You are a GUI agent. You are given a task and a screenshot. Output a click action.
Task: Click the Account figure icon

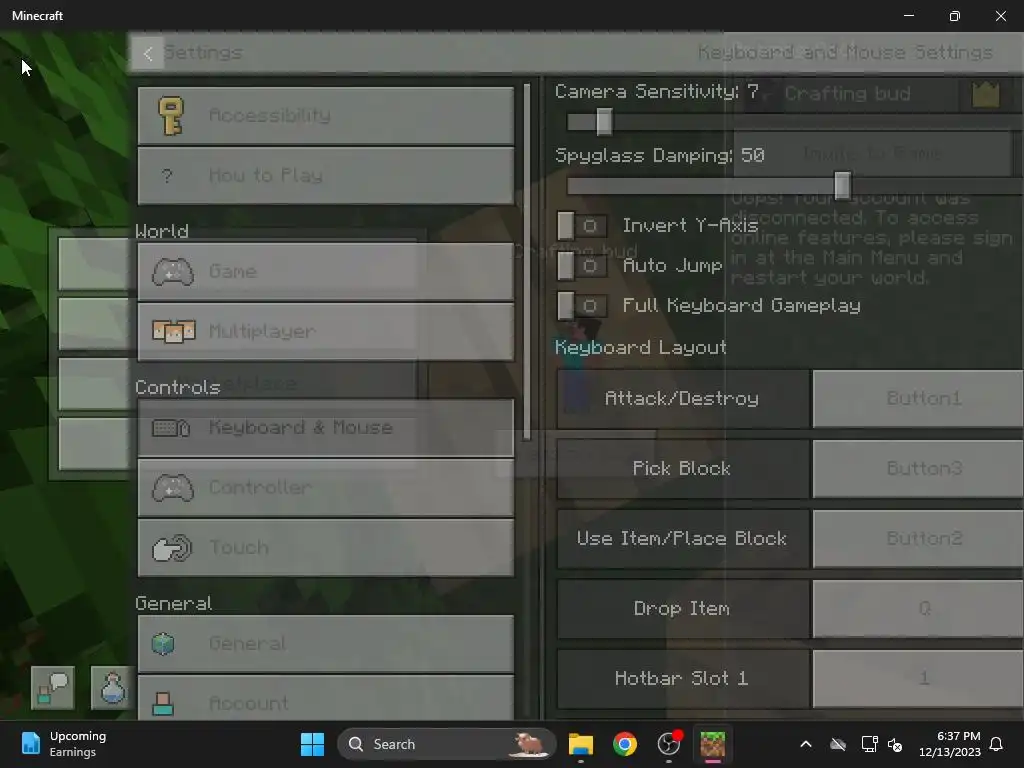tap(163, 703)
